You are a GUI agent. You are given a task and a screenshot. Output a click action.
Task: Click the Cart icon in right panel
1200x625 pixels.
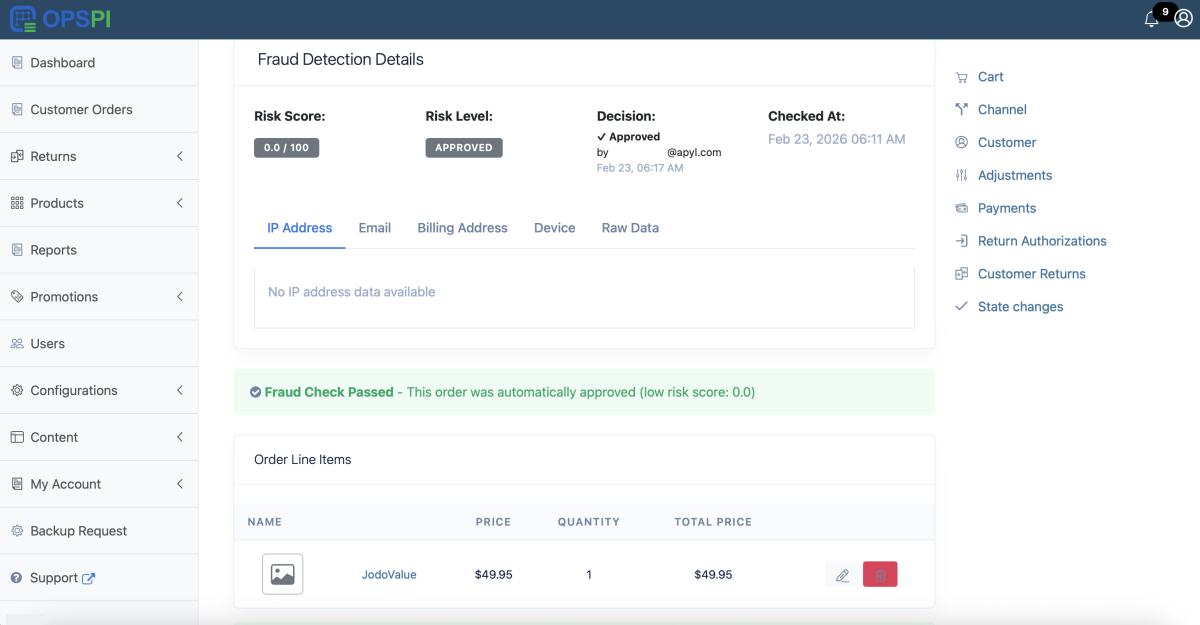(961, 77)
